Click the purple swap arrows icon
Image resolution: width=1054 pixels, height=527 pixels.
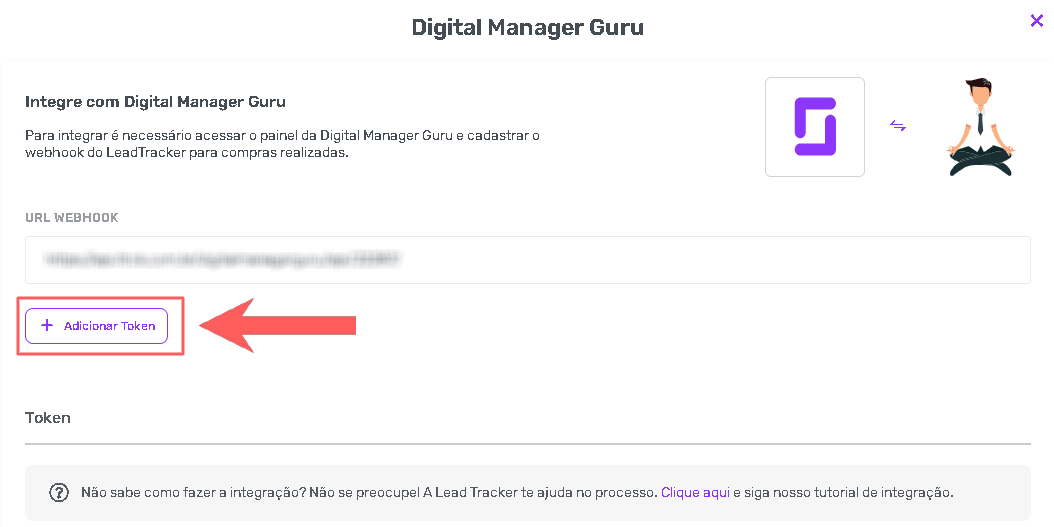[x=898, y=126]
